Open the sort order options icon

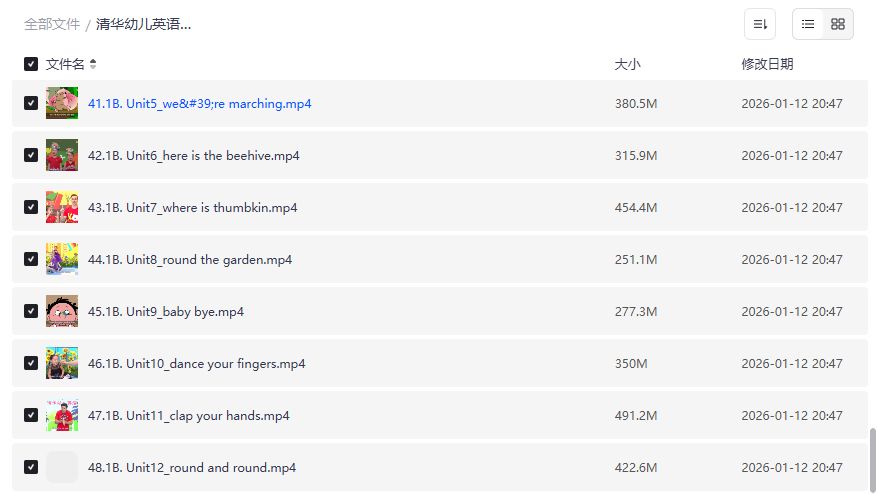point(760,24)
